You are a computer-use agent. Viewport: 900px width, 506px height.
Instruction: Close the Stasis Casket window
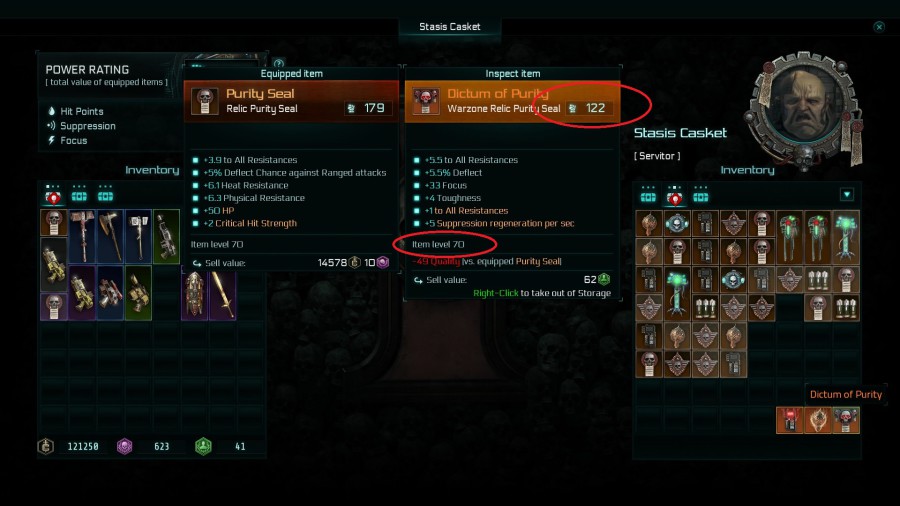click(879, 26)
